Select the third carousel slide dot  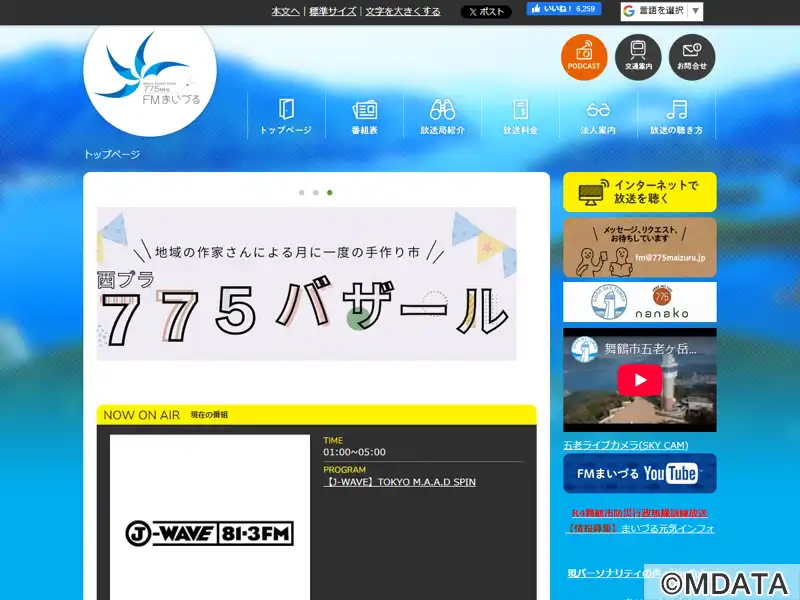click(330, 192)
